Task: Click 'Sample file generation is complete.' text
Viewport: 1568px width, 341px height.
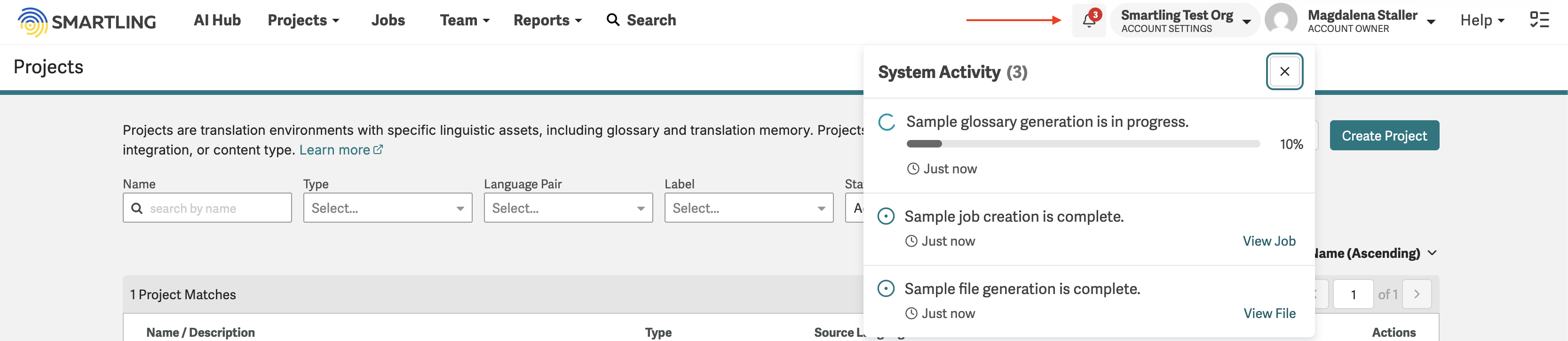Action: click(x=1022, y=289)
